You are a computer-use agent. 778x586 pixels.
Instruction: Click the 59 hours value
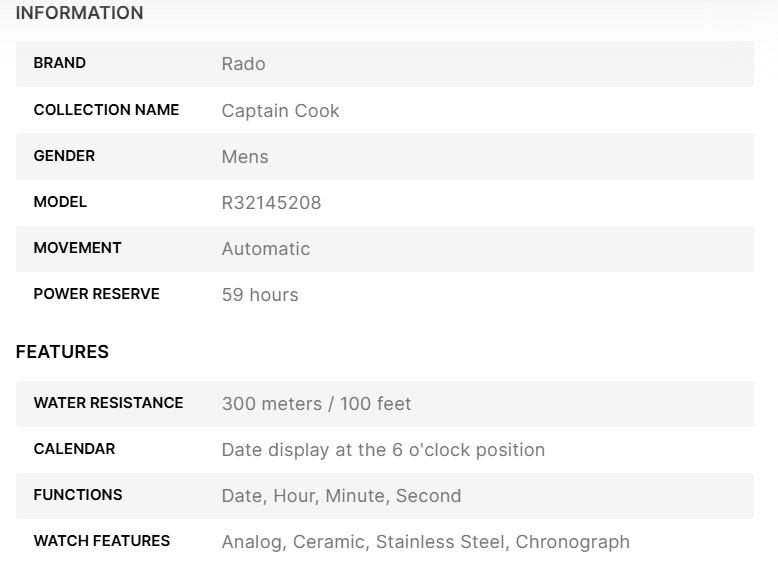[260, 295]
